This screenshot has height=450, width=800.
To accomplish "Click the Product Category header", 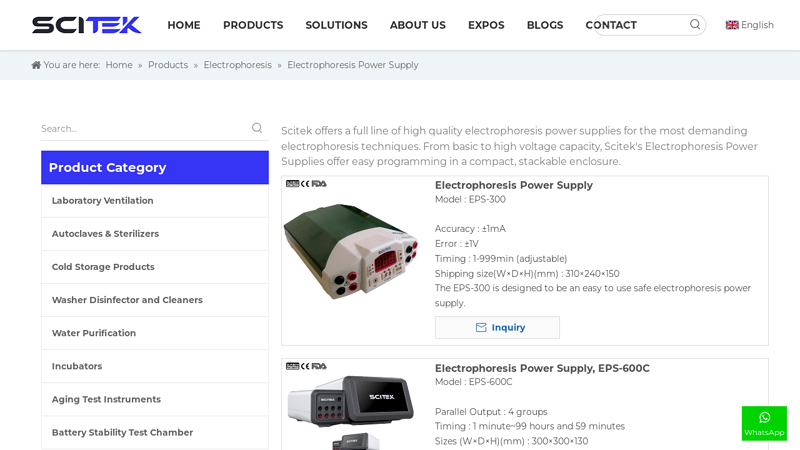I will click(x=155, y=167).
